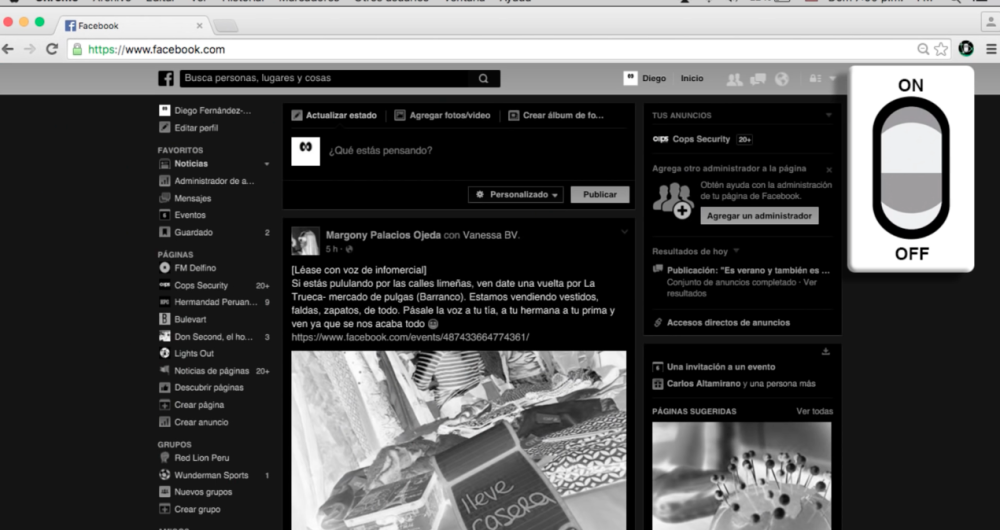Image resolution: width=1000 pixels, height=530 pixels.
Task: Click Chrome back arrow
Action: pyautogui.click(x=8, y=49)
